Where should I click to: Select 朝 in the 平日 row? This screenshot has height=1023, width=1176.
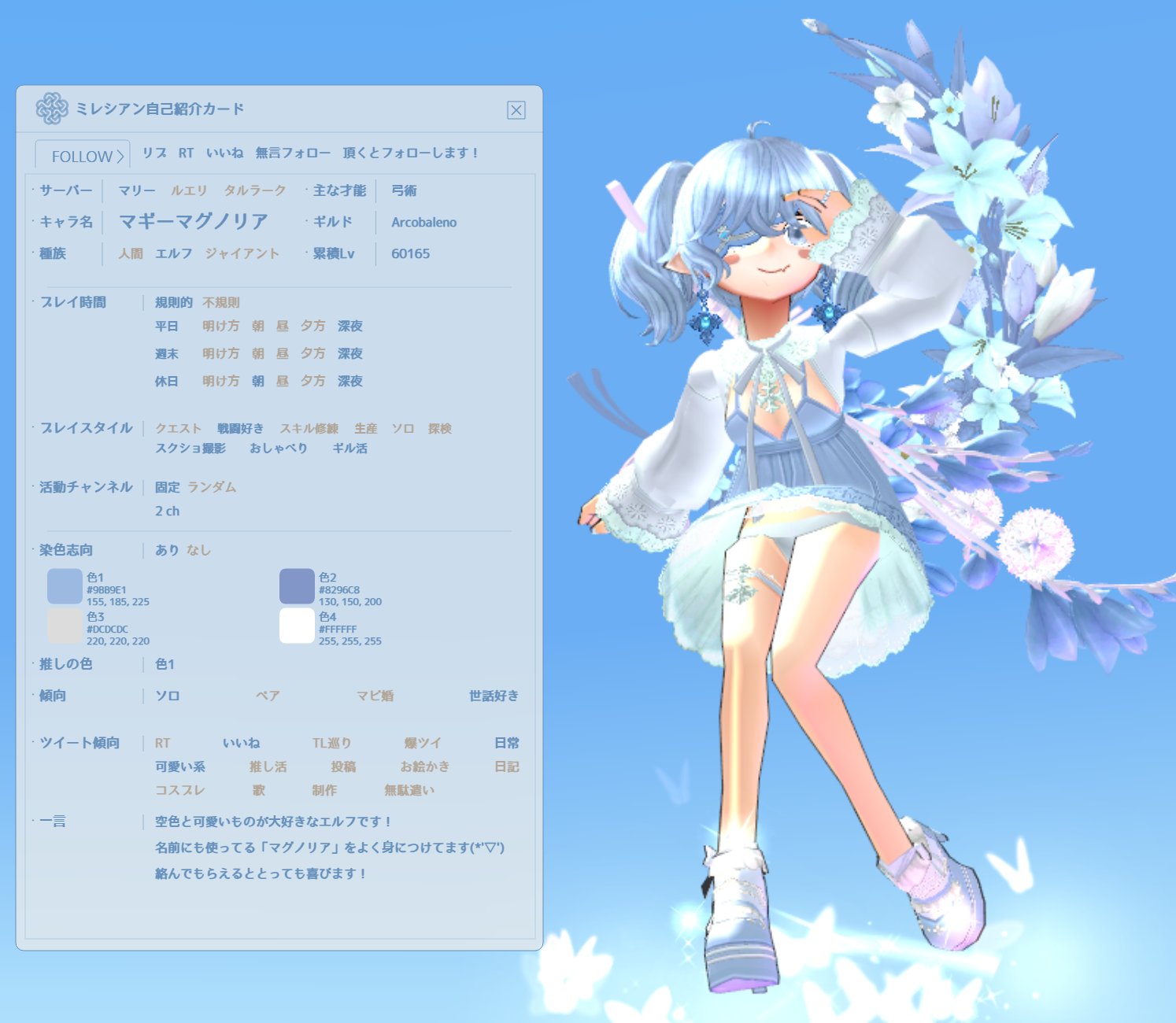[x=258, y=326]
